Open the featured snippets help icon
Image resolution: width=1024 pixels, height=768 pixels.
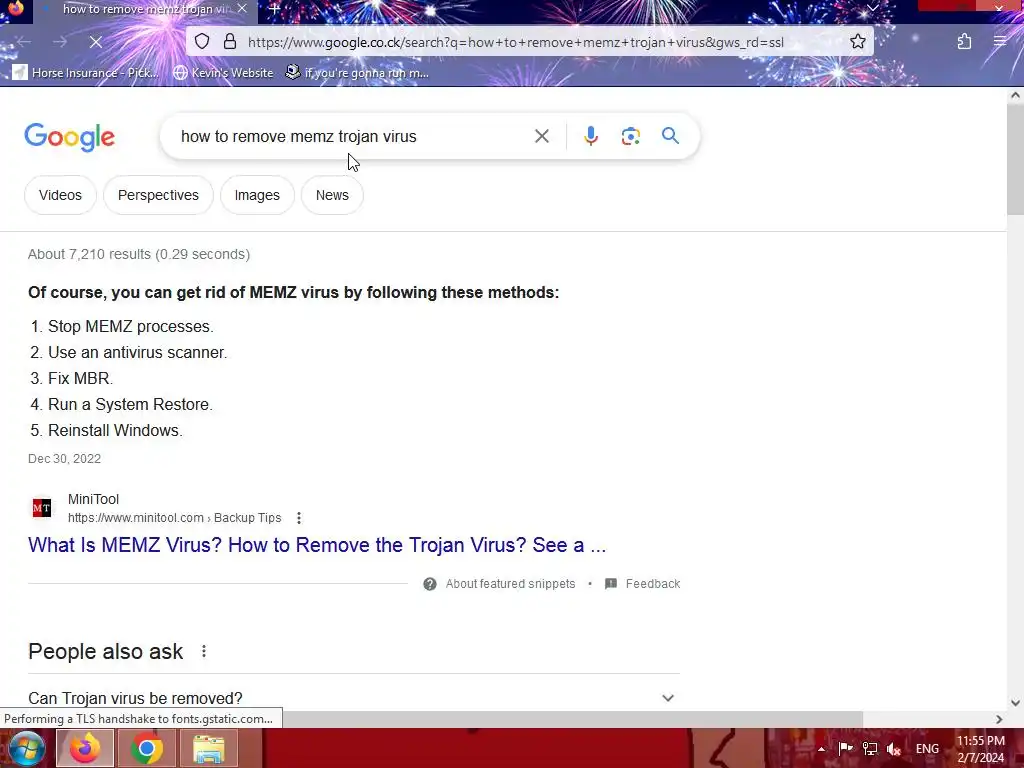(x=430, y=584)
